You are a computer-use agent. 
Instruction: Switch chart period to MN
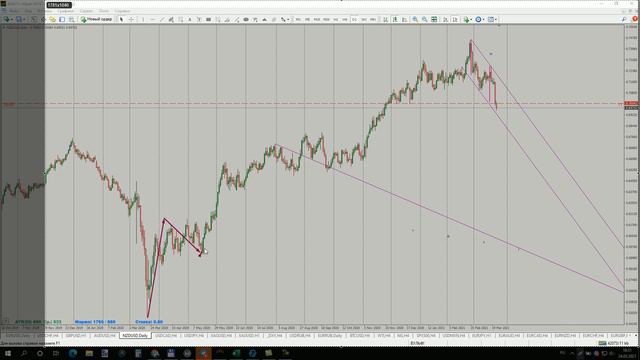[x=373, y=19]
